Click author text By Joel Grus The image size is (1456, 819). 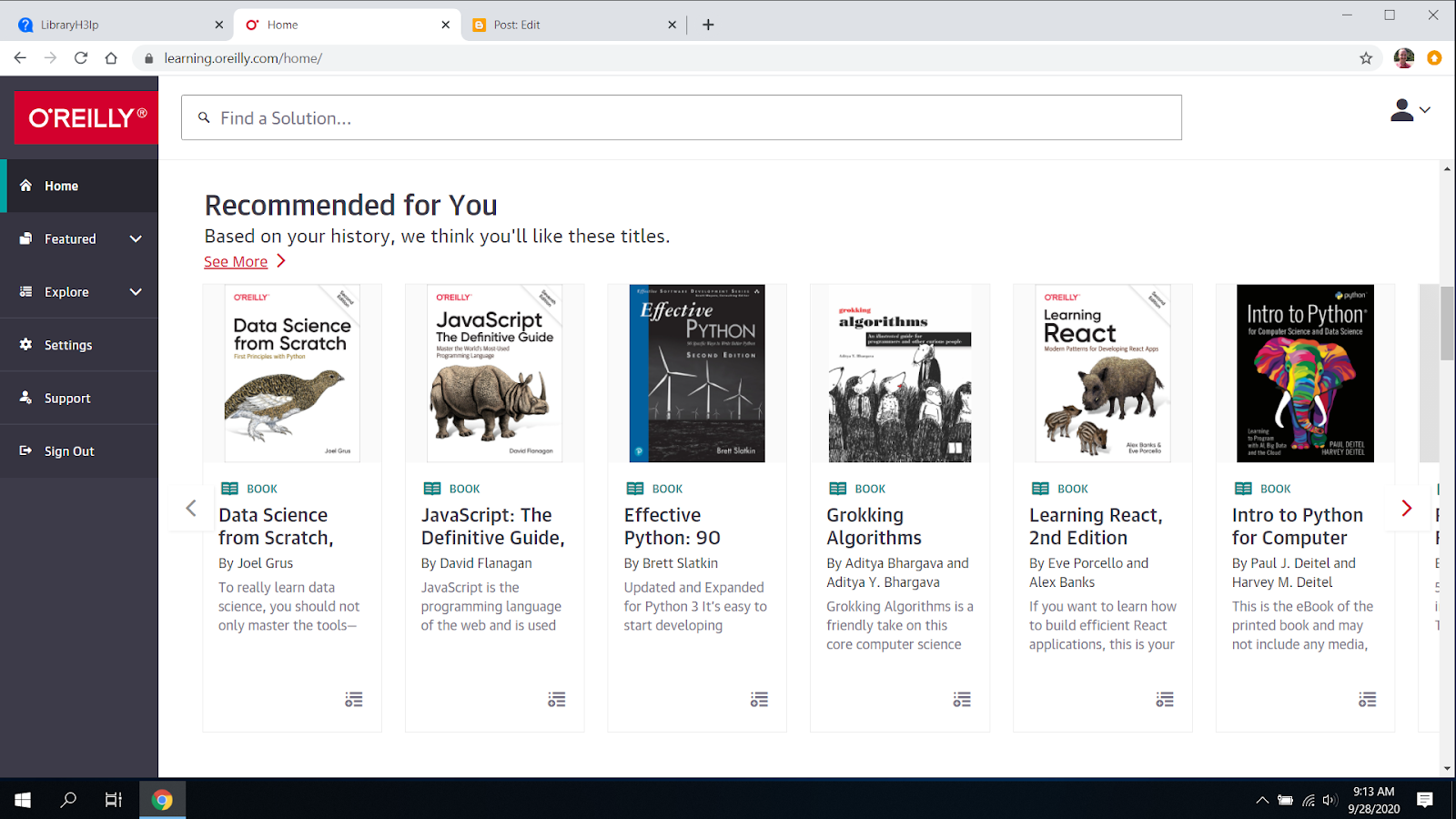point(256,563)
